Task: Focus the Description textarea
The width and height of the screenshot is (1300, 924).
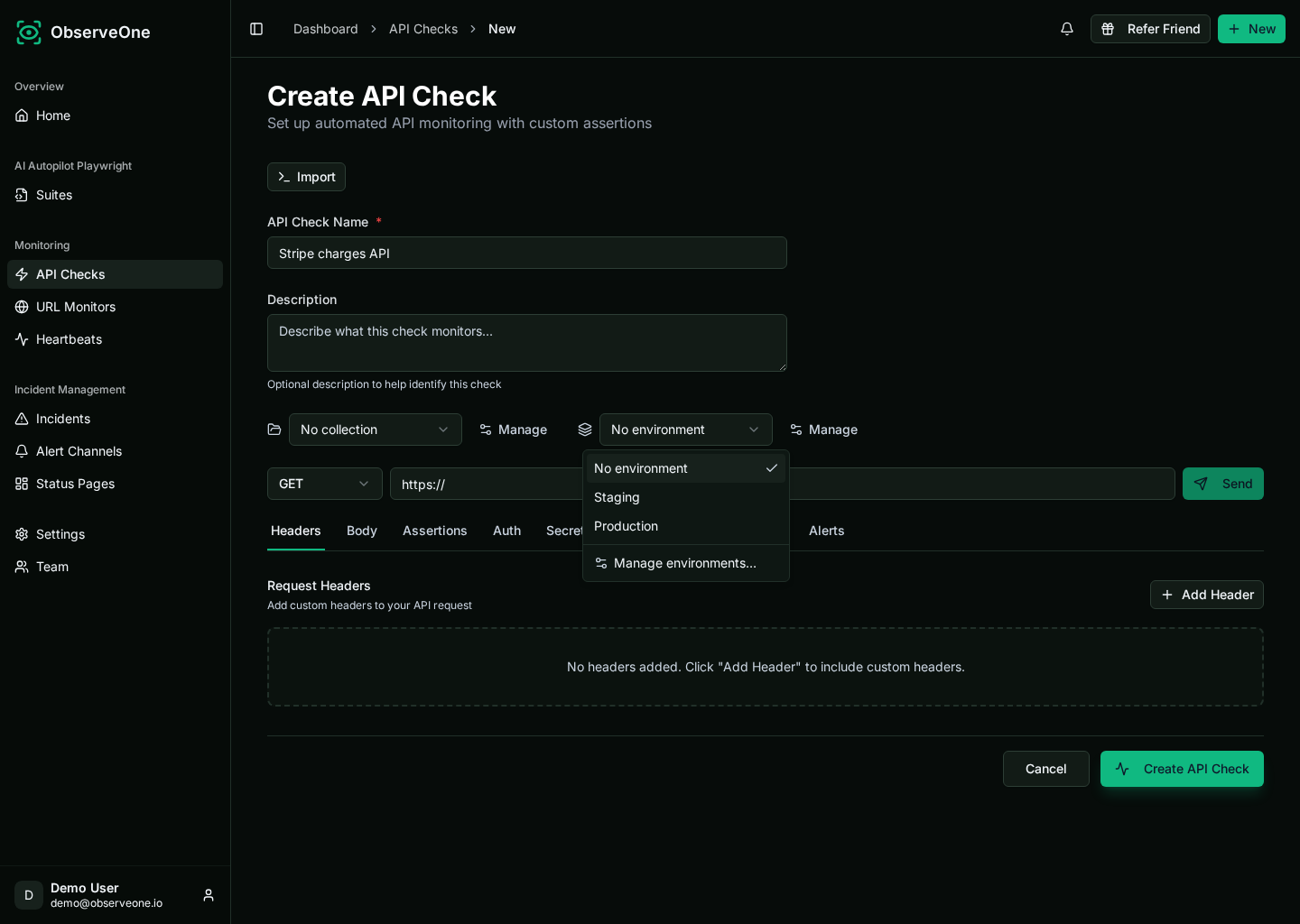Action: coord(527,343)
